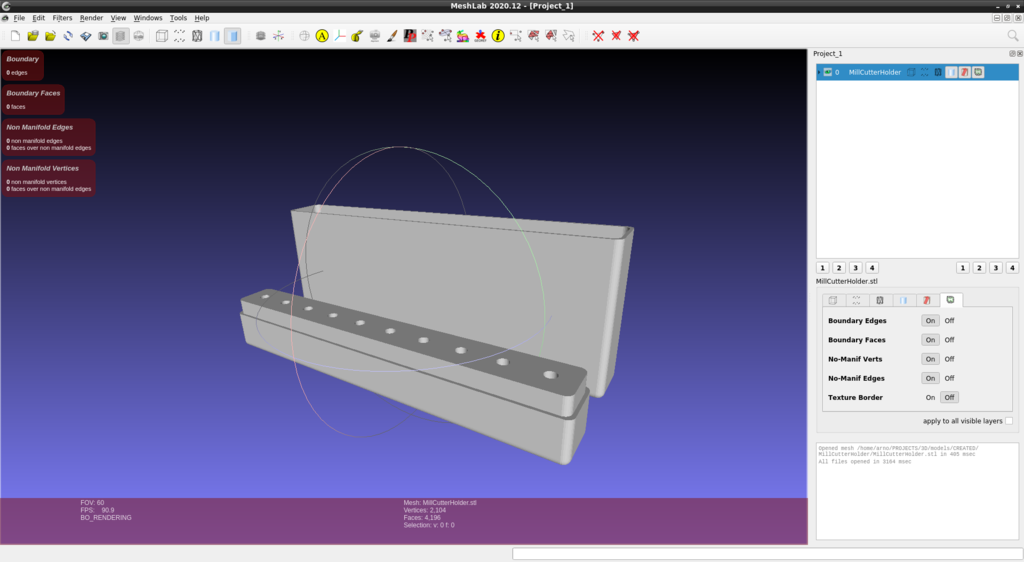Image resolution: width=1024 pixels, height=562 pixels.
Task: Switch to the bounding box options tab
Action: 833,300
